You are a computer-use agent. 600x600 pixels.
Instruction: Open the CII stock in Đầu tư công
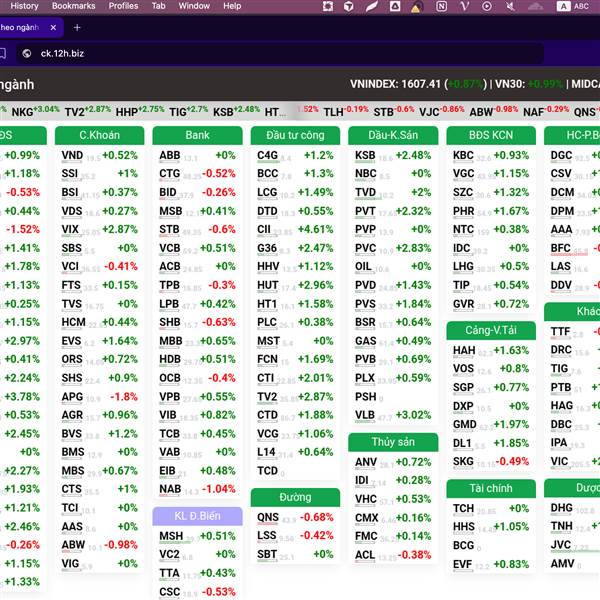295,230
